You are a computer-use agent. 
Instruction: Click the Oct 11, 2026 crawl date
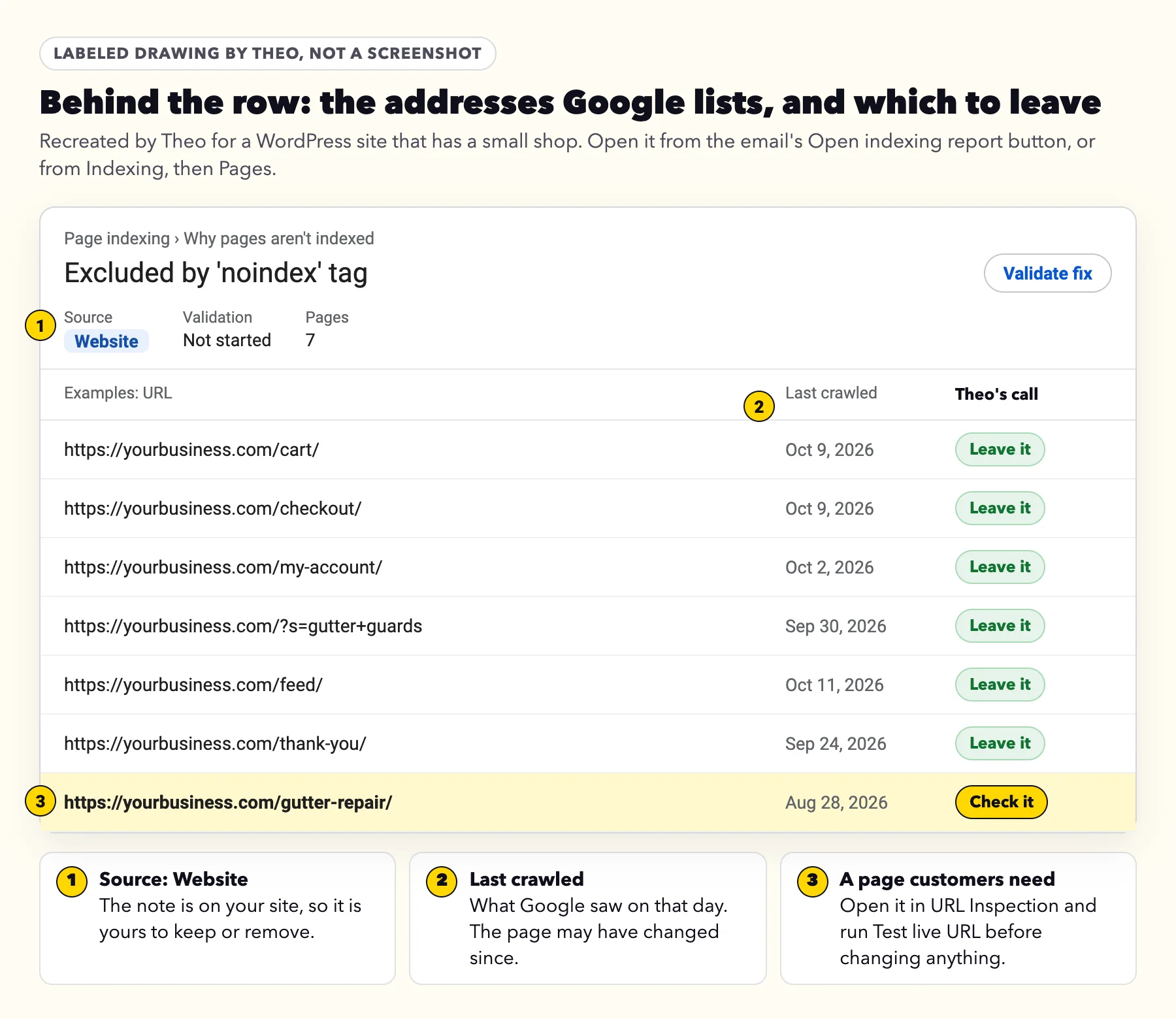tap(834, 685)
